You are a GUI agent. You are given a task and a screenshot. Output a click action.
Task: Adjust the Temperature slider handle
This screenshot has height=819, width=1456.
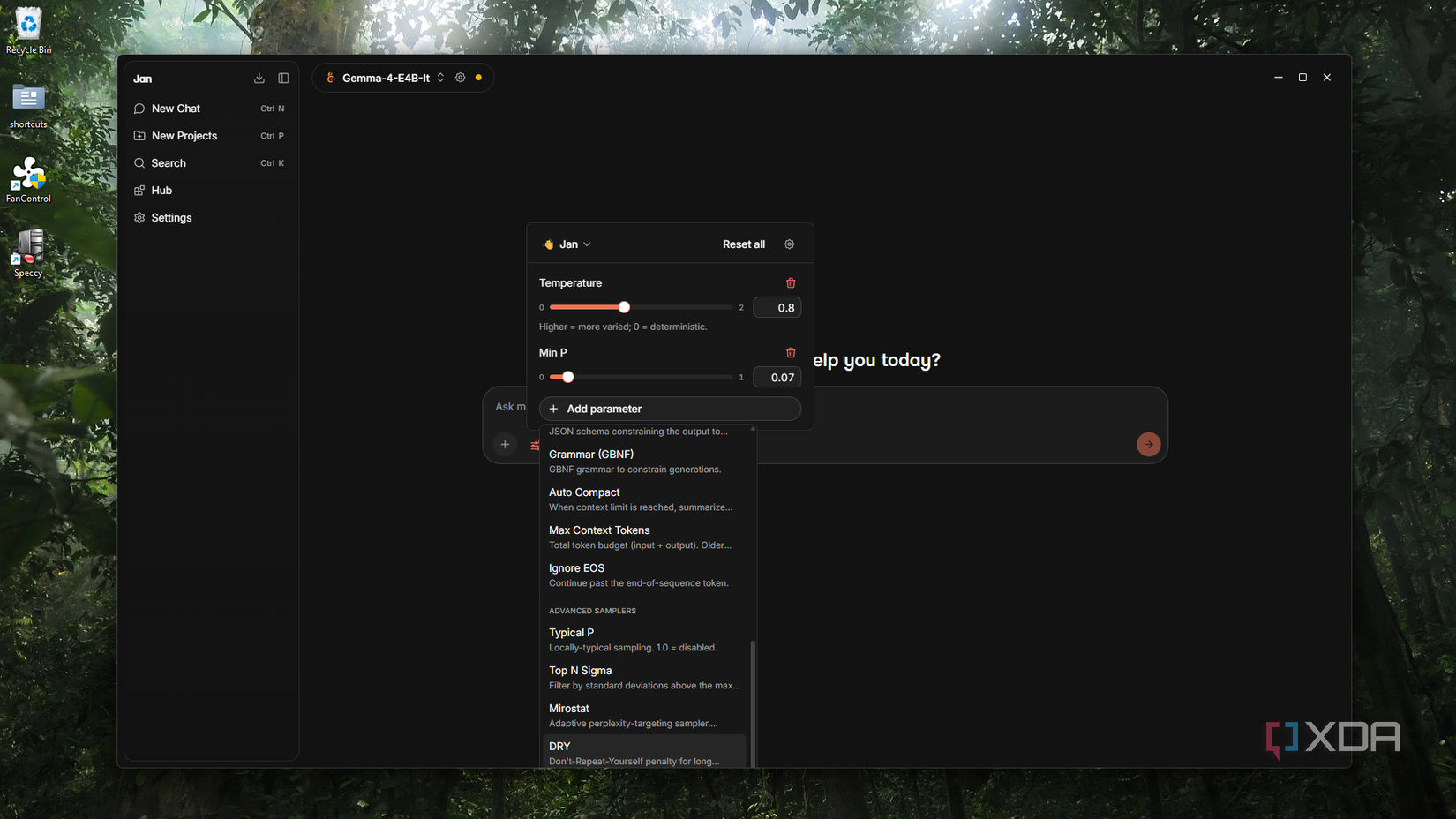pos(624,307)
